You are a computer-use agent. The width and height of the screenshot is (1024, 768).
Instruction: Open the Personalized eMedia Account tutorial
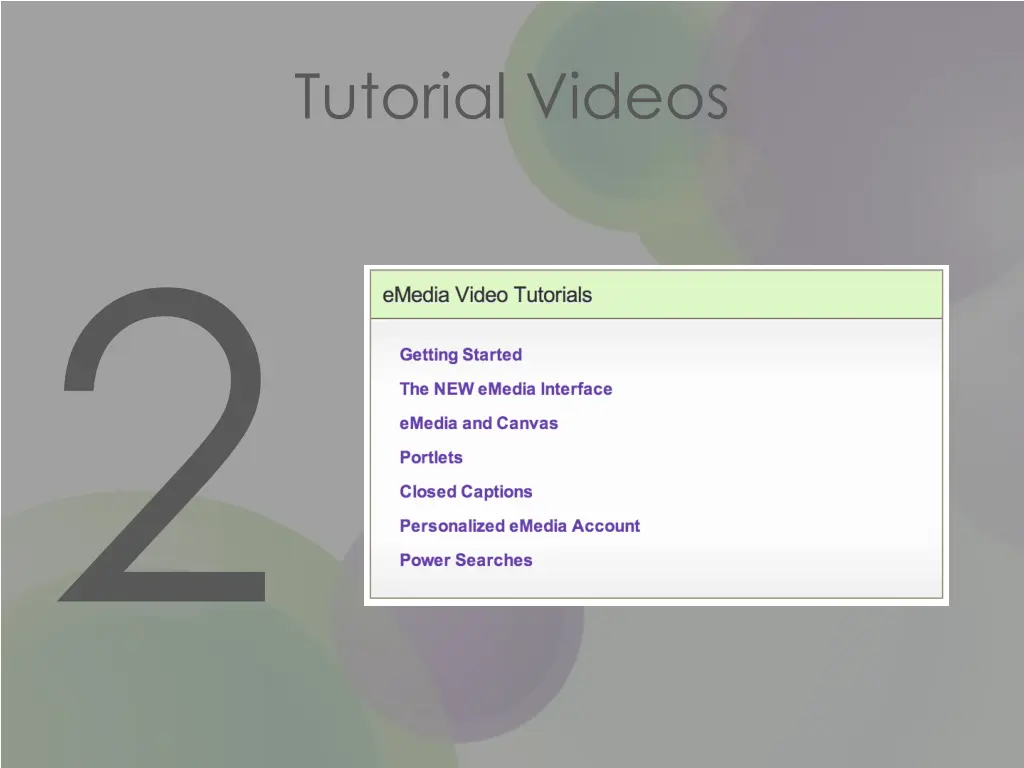[x=519, y=526]
